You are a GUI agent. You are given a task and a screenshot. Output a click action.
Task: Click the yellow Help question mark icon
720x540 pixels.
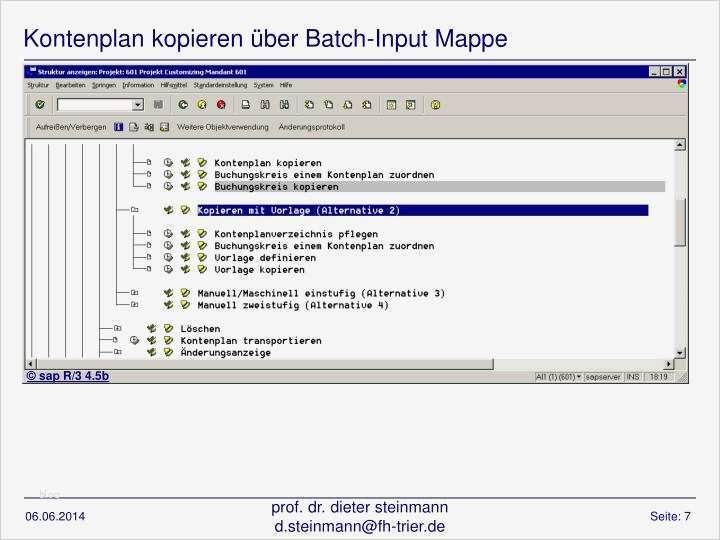click(x=435, y=105)
